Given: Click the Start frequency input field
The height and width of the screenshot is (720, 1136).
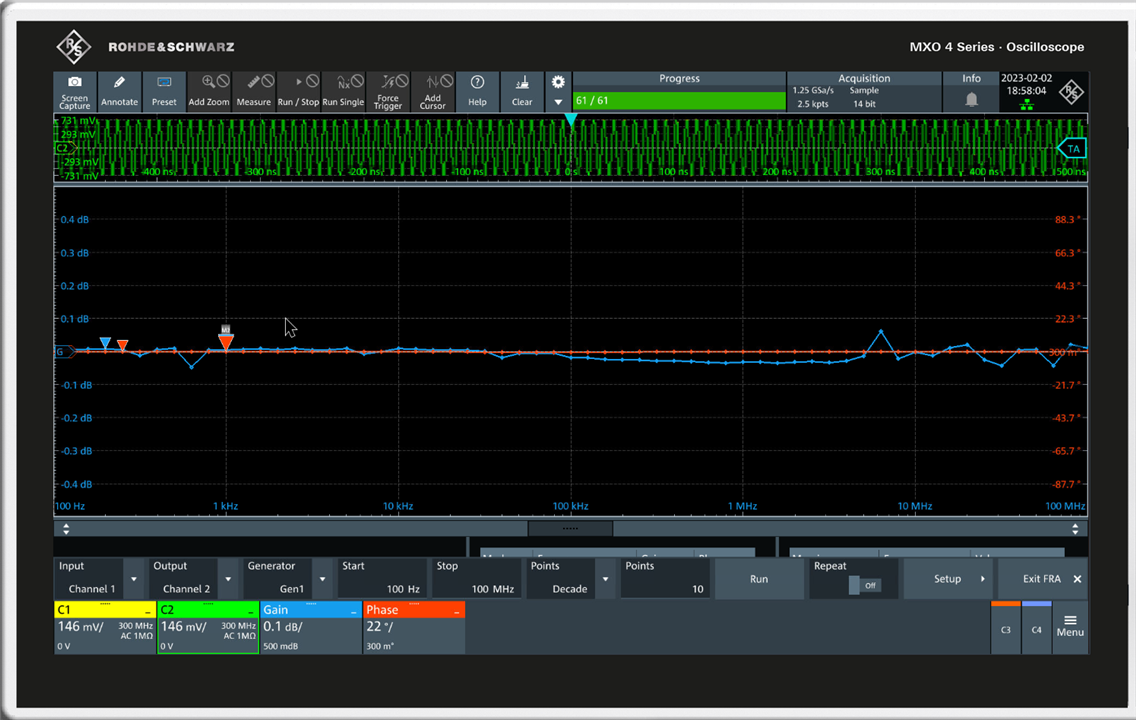Looking at the screenshot, I should click(x=382, y=579).
